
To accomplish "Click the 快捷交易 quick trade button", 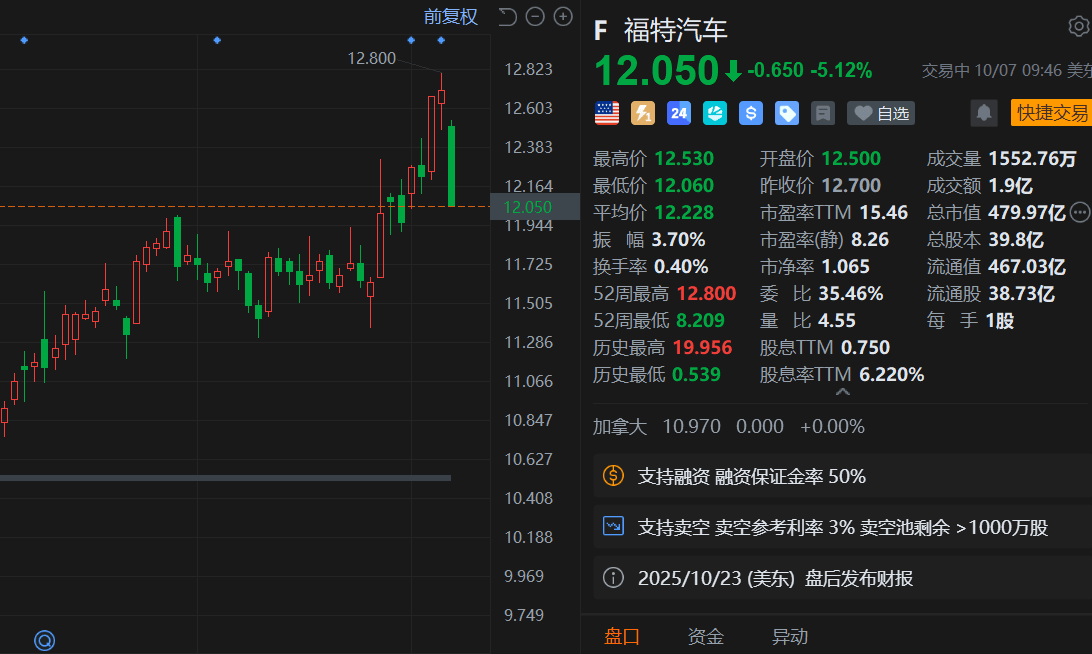I will tap(1051, 113).
